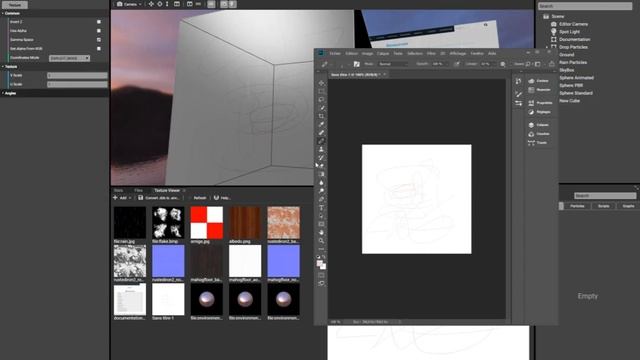
Task: Switch to the Texture Viewer tab
Action: point(167,190)
